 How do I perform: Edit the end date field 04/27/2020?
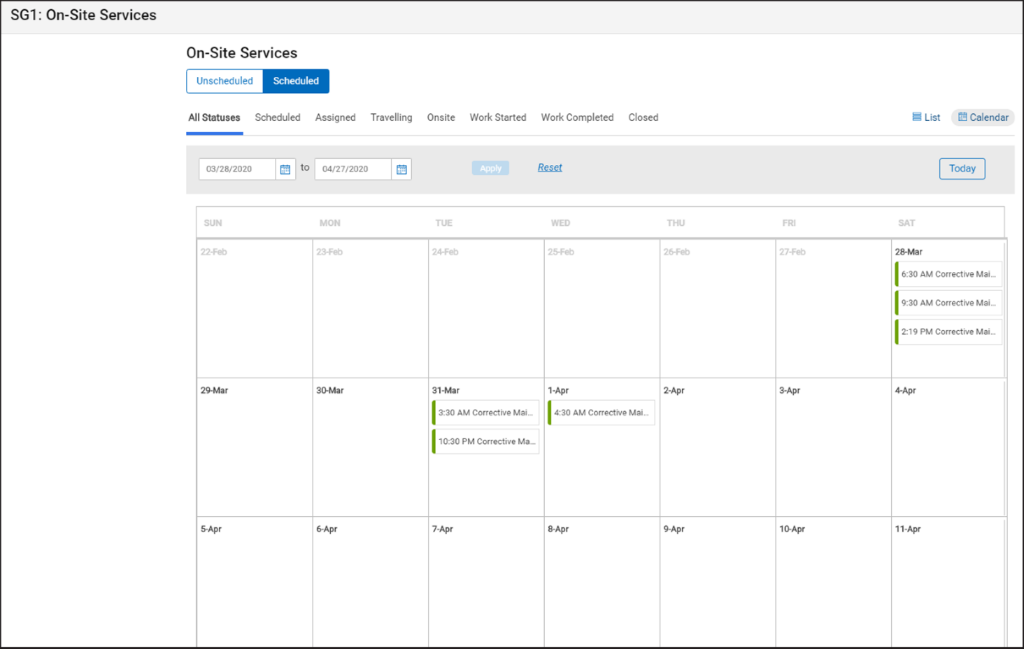click(353, 170)
